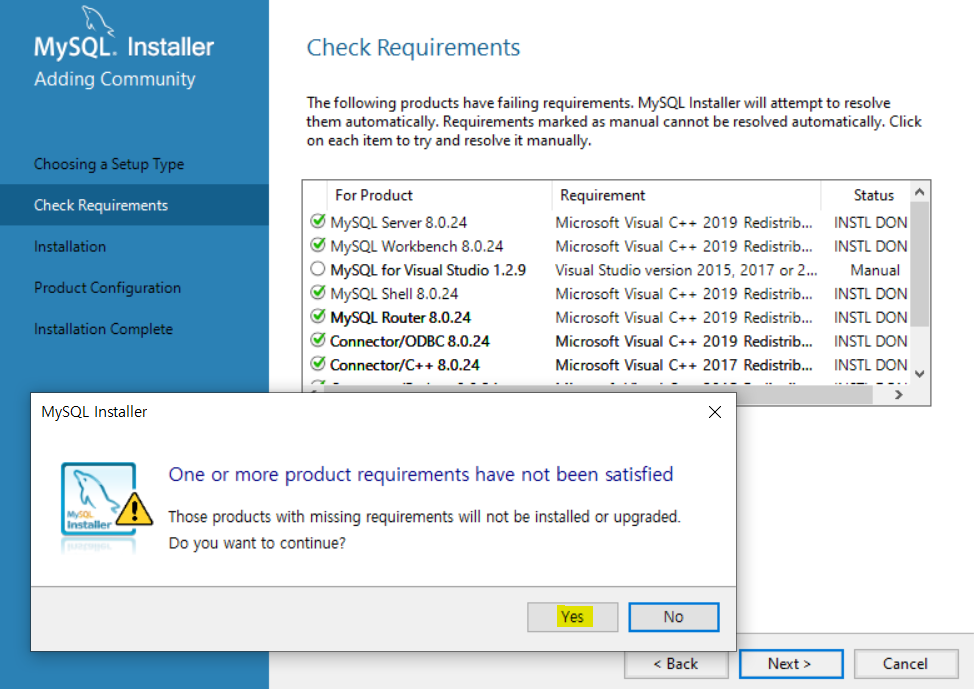
Task: Click No in the MySQL Installer dialog
Action: 673,617
